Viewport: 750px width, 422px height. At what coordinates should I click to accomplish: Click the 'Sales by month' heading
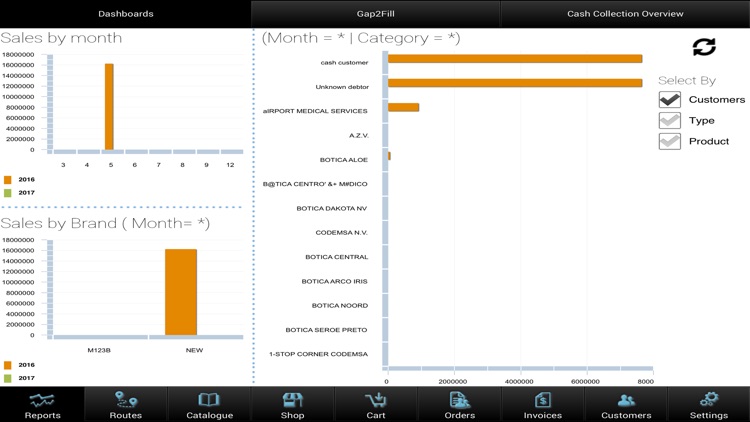(61, 38)
